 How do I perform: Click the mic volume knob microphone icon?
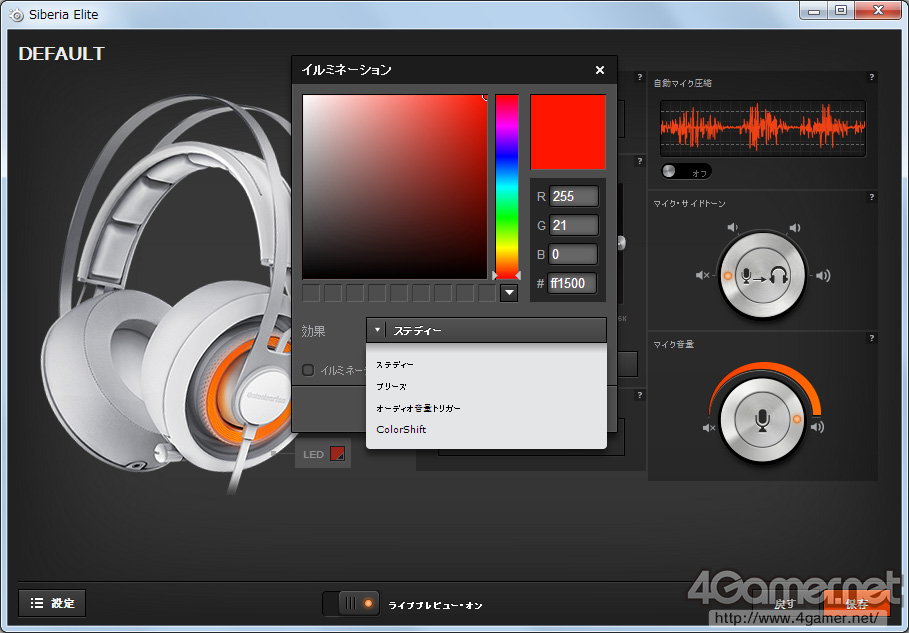(761, 420)
